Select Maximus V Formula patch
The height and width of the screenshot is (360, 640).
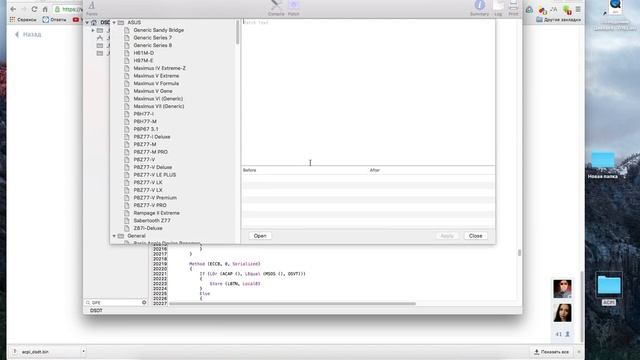pos(156,83)
